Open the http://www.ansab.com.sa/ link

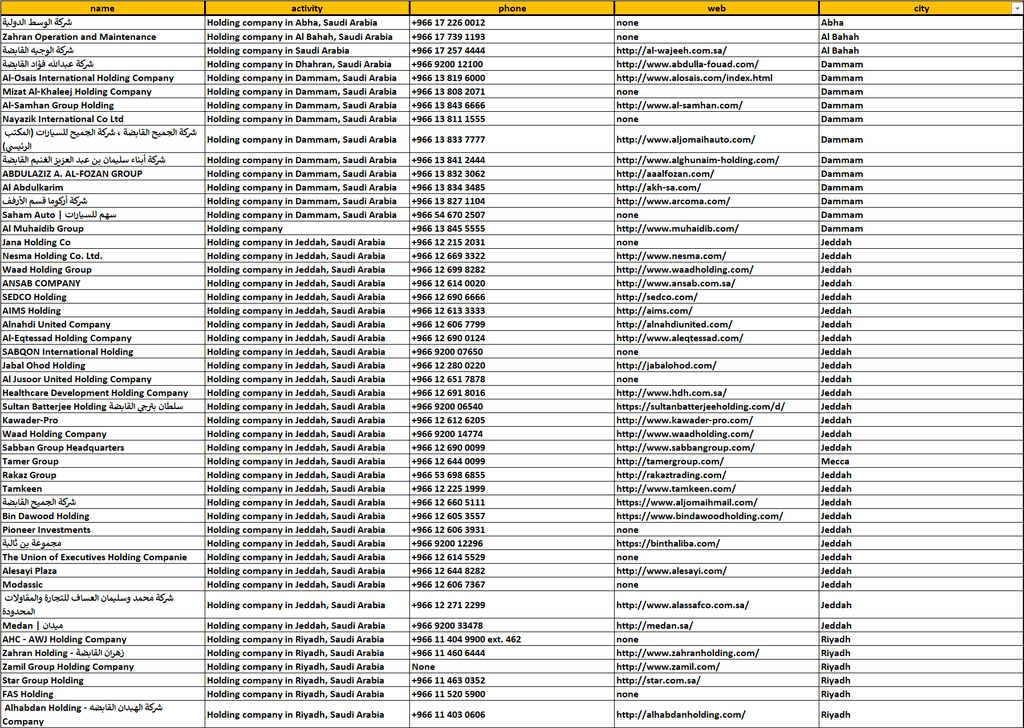click(675, 283)
